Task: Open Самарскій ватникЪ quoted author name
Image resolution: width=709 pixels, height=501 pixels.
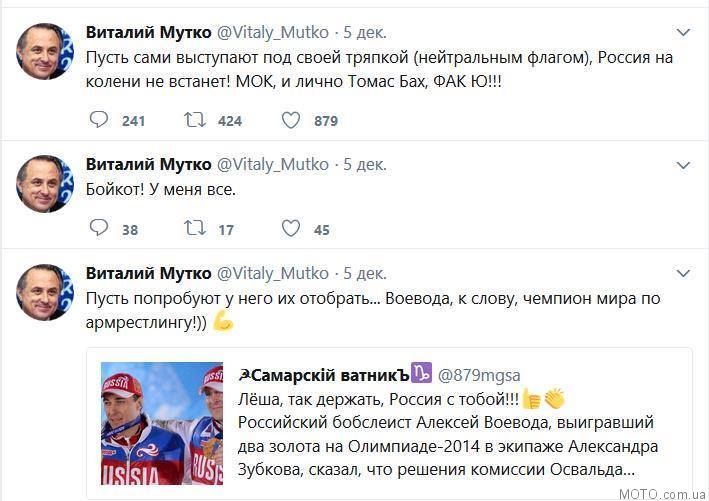Action: 324,375
